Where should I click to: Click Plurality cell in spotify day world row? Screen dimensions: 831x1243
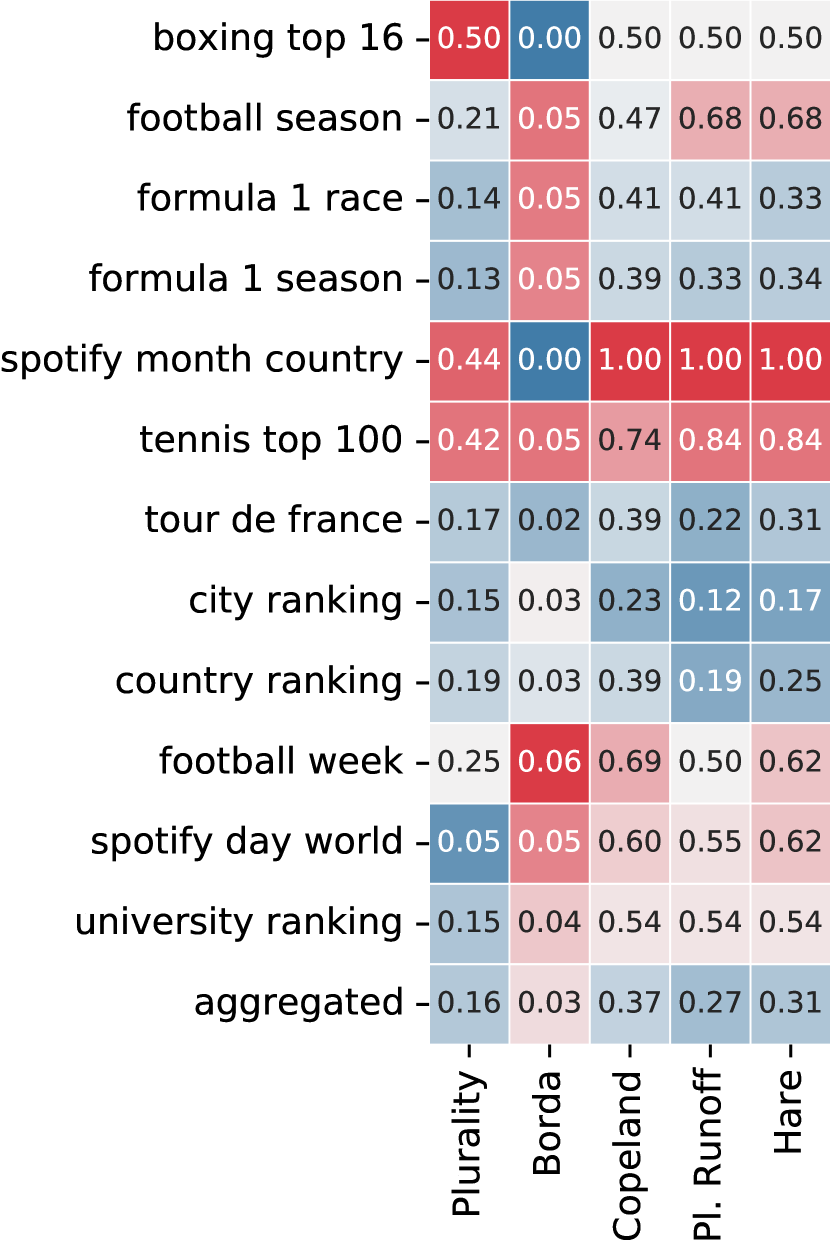pyautogui.click(x=469, y=842)
